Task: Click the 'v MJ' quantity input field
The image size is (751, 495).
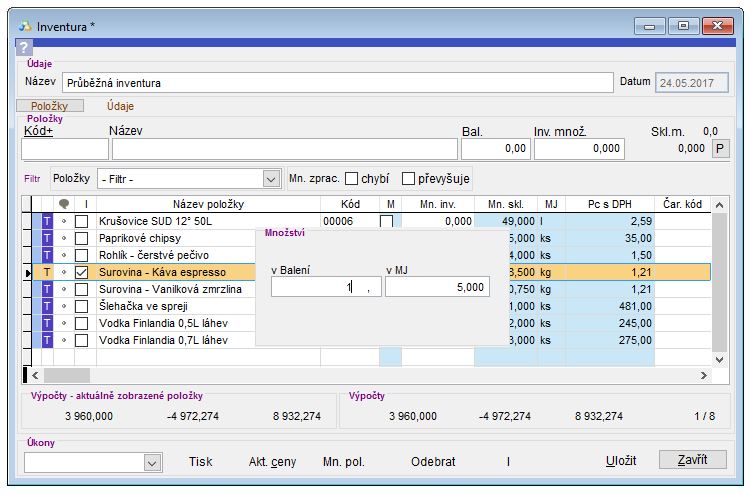Action: point(436,287)
